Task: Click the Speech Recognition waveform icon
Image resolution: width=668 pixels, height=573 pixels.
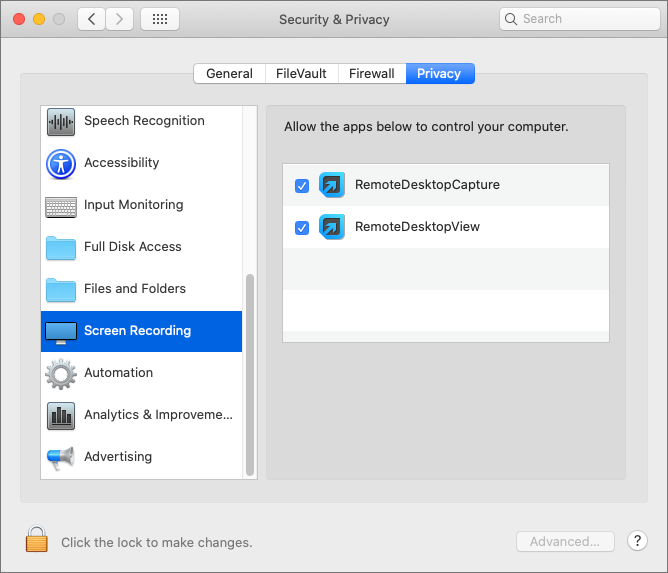Action: point(61,121)
